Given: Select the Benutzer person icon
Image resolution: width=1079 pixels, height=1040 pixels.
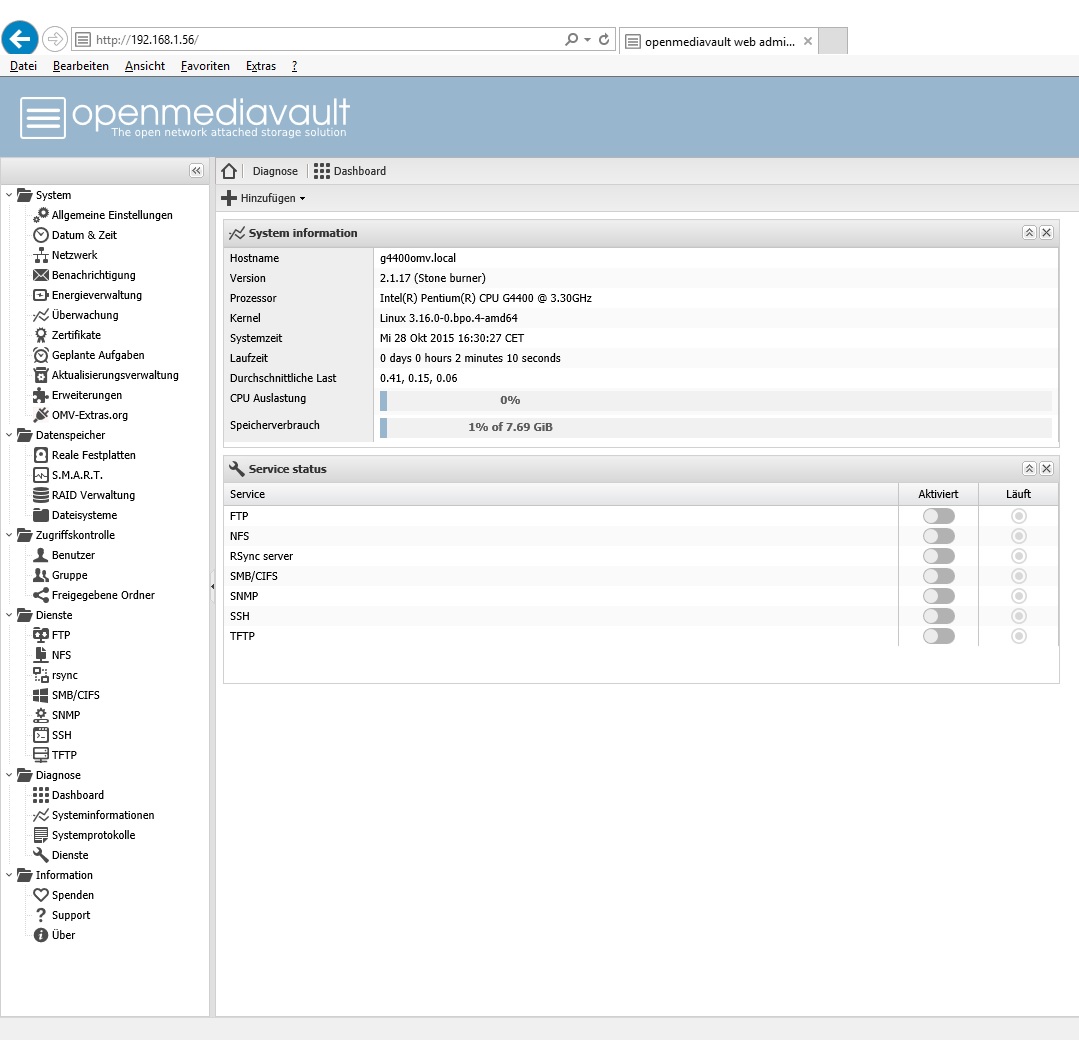Looking at the screenshot, I should pyautogui.click(x=41, y=555).
